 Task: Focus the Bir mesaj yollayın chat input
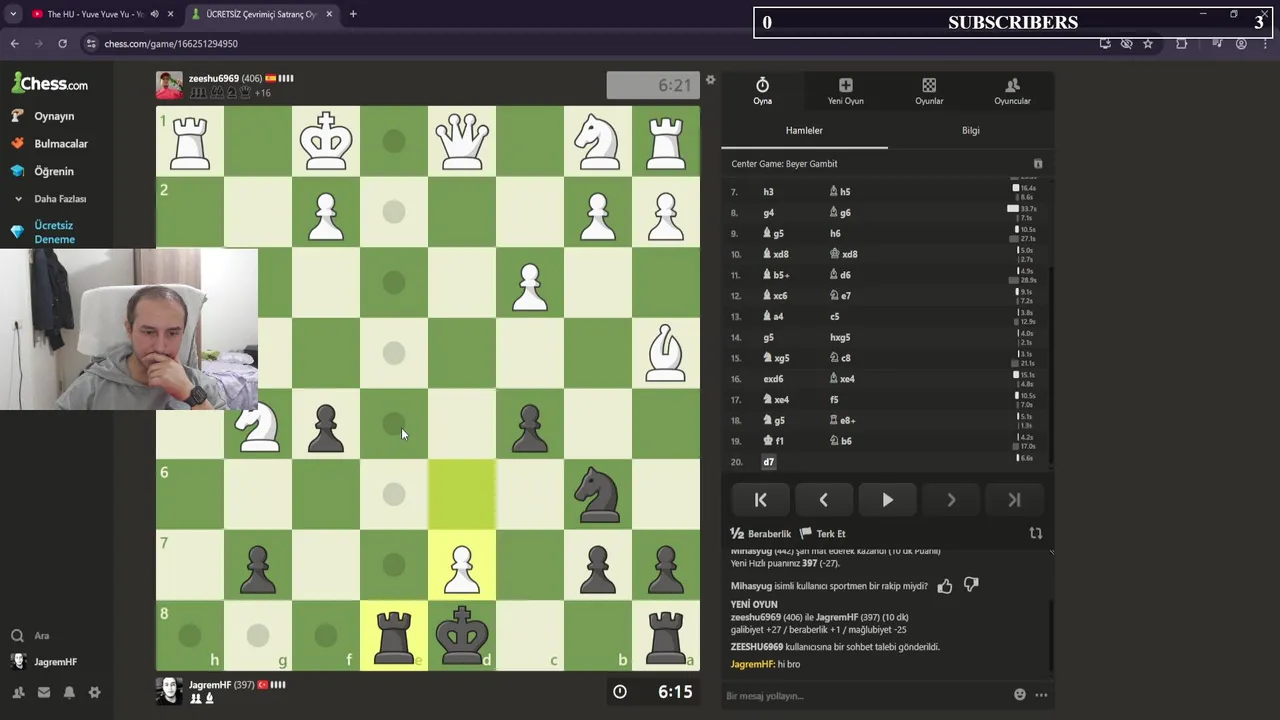865,695
